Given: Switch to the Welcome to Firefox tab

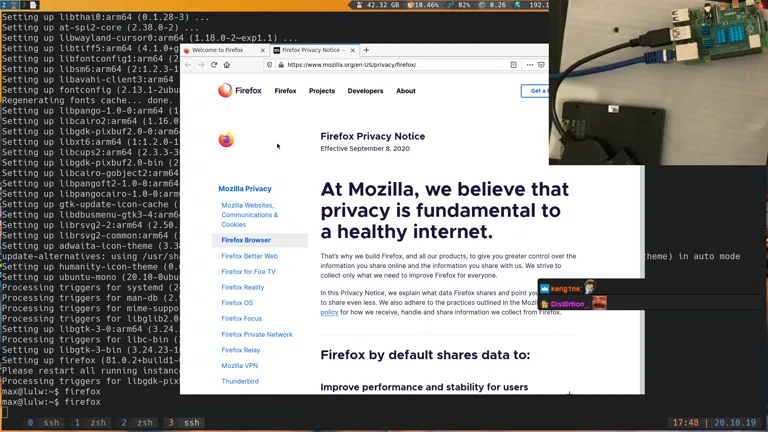Looking at the screenshot, I should pos(219,50).
